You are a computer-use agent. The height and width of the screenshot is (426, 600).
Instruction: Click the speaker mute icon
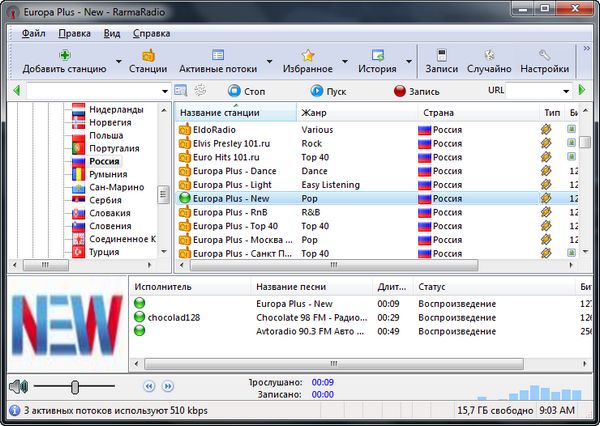coord(17,386)
